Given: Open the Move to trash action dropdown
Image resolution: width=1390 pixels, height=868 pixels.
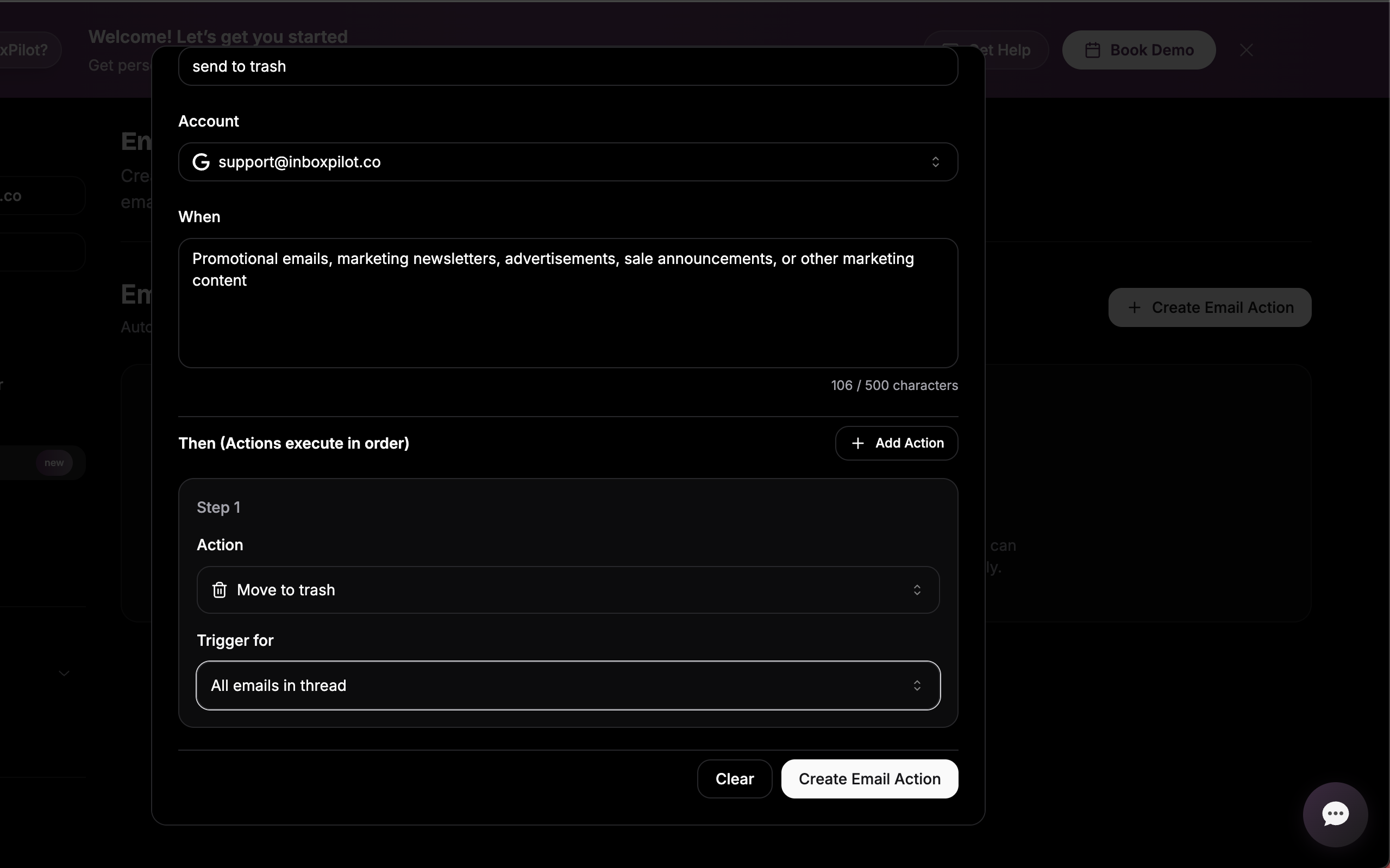Looking at the screenshot, I should click(x=567, y=590).
